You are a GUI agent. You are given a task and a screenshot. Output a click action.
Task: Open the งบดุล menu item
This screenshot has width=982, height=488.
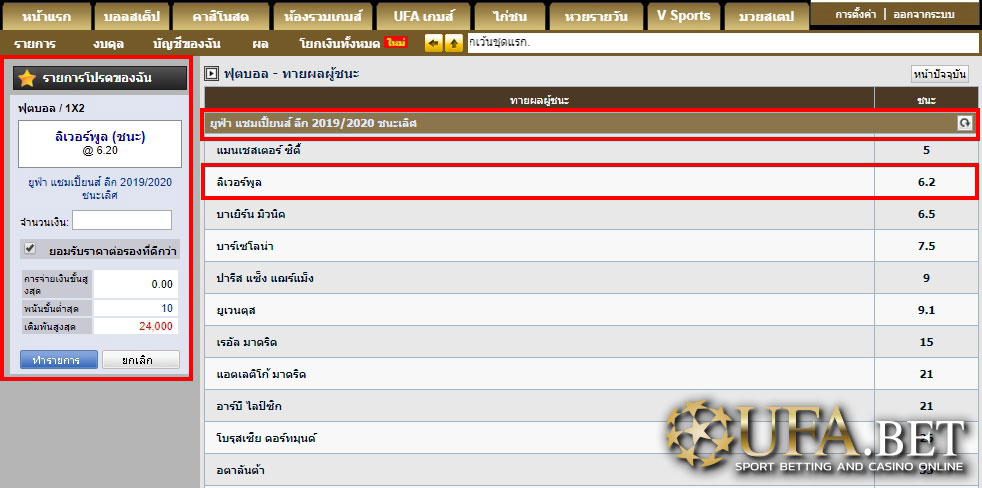[108, 44]
